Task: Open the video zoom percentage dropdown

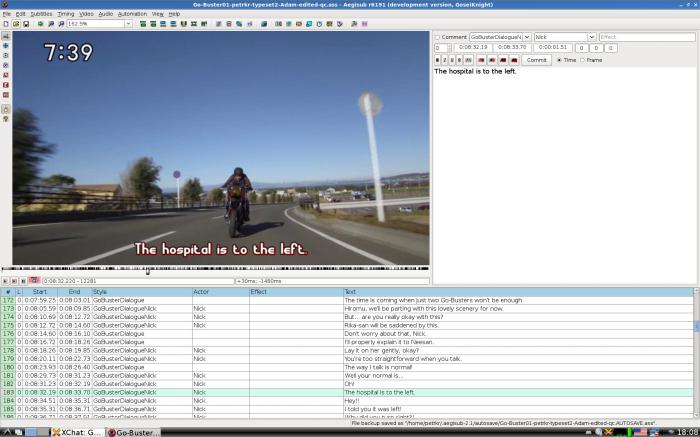Action: [128, 24]
